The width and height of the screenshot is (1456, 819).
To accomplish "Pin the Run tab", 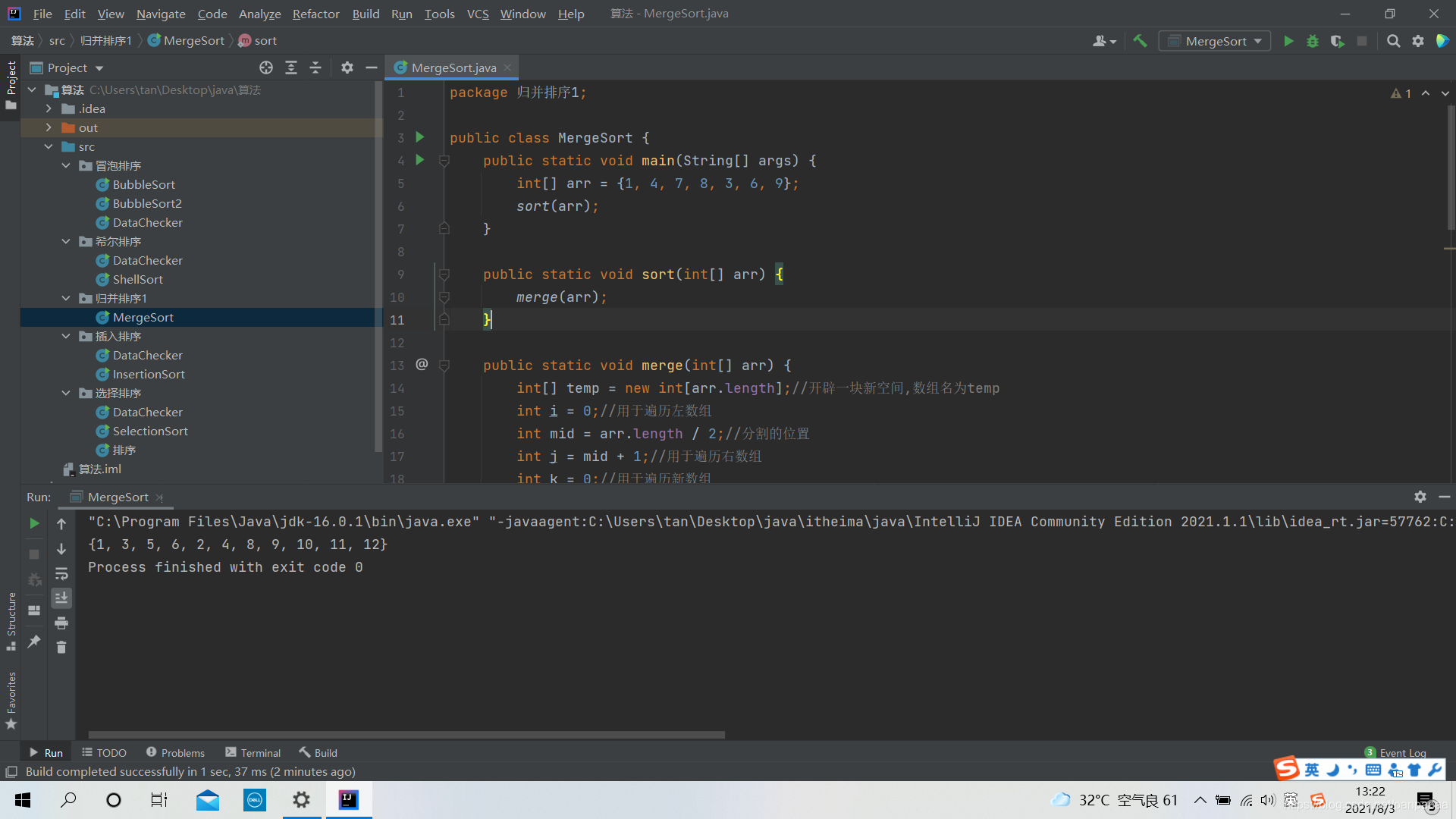I will (x=34, y=642).
